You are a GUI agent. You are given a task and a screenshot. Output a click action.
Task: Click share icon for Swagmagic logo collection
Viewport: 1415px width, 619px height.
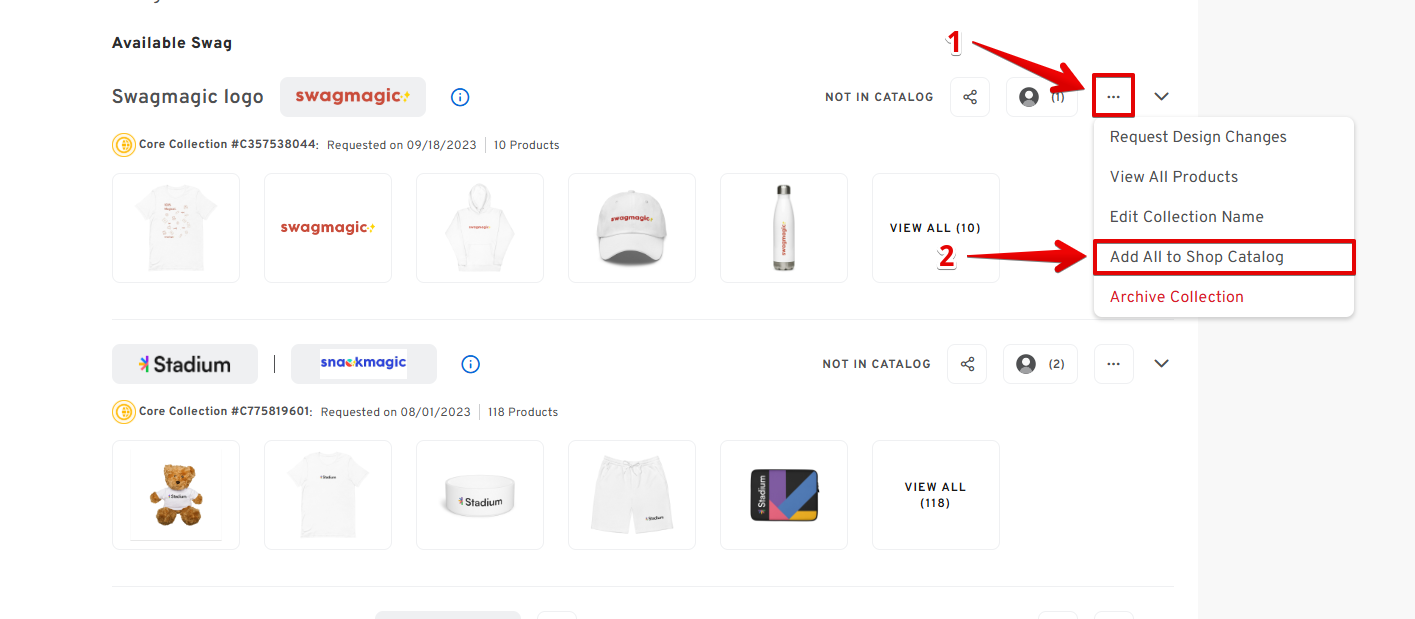click(970, 97)
